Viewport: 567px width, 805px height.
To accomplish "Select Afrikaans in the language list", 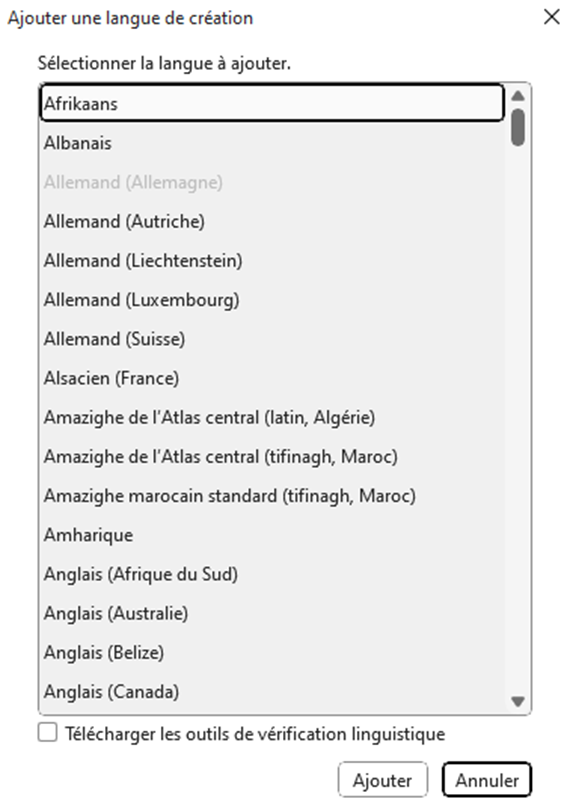I will [x=272, y=103].
